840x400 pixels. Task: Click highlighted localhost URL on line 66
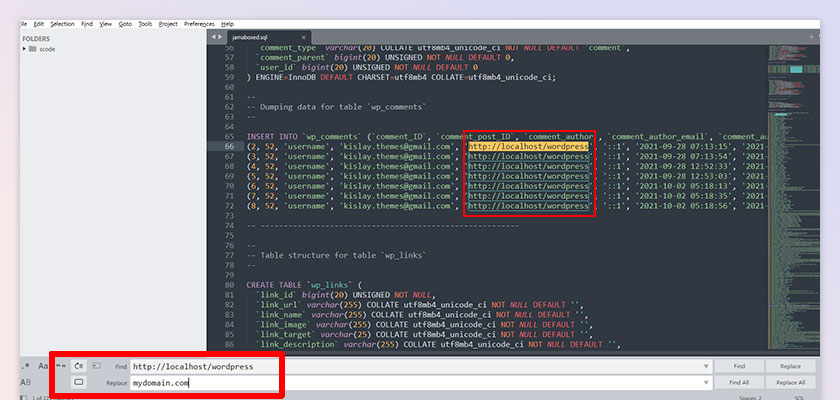pos(529,146)
